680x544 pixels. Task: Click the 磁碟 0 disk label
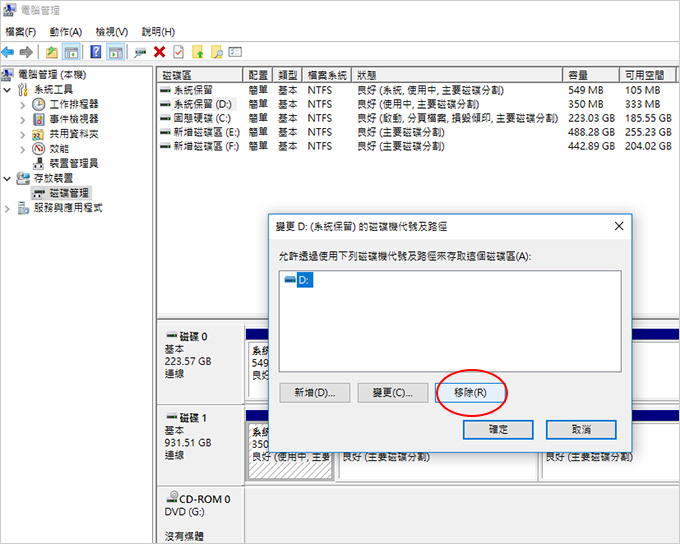click(193, 337)
